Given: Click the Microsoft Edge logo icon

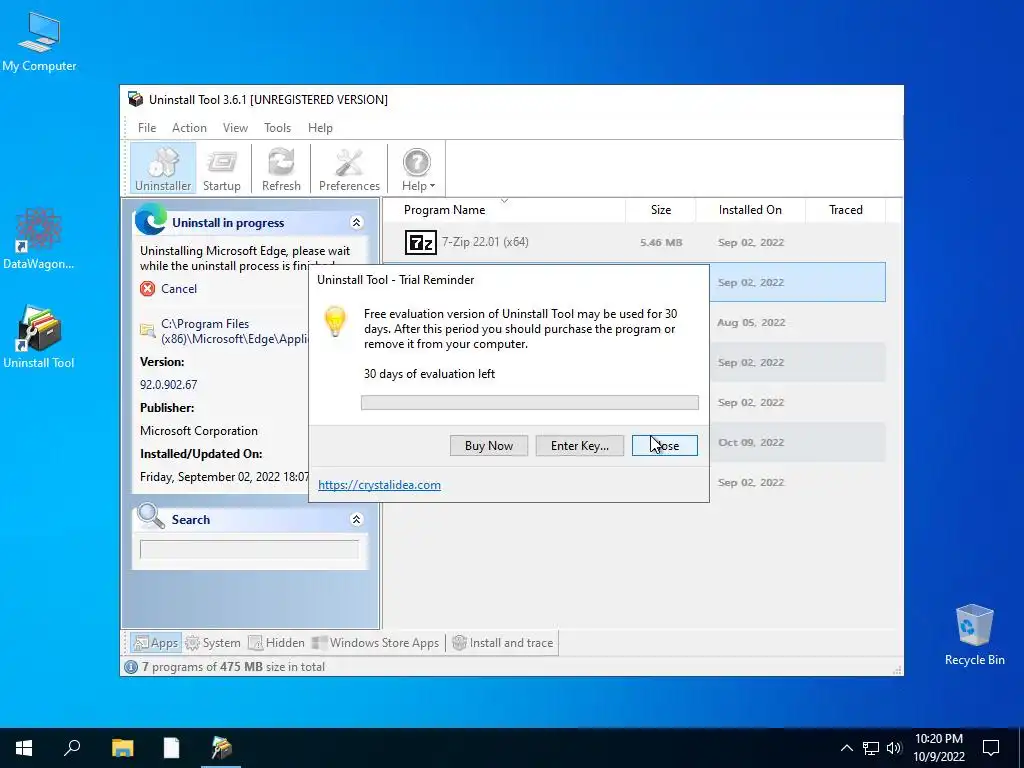Looking at the screenshot, I should pos(151,219).
